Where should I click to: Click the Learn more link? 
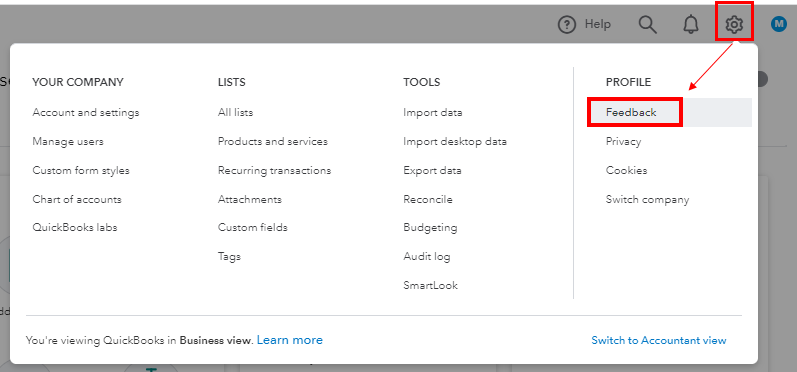(290, 340)
